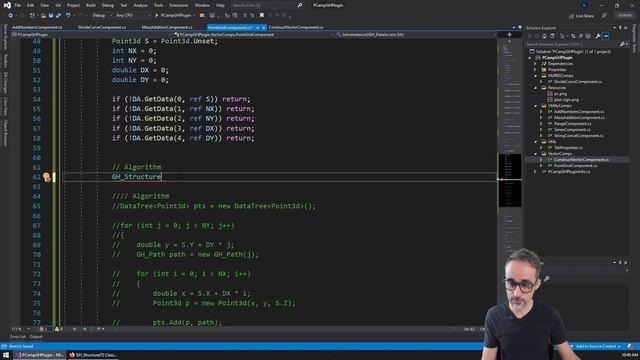The height and width of the screenshot is (360, 640).
Task: Open the Tools menu
Action: coord(158,5)
